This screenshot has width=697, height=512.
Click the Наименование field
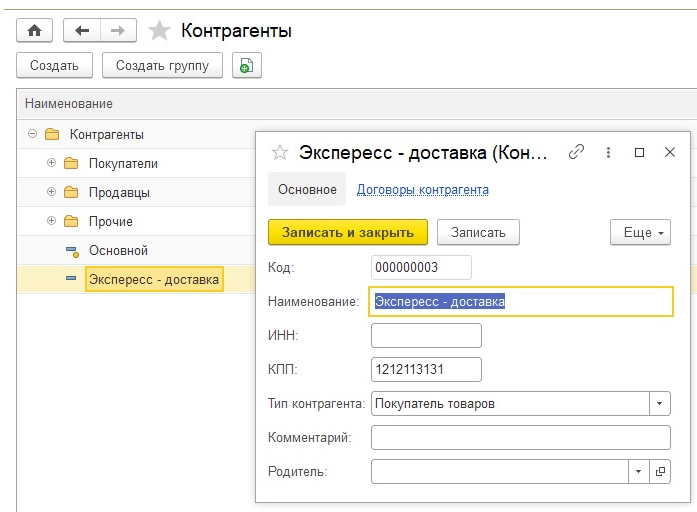[521, 301]
